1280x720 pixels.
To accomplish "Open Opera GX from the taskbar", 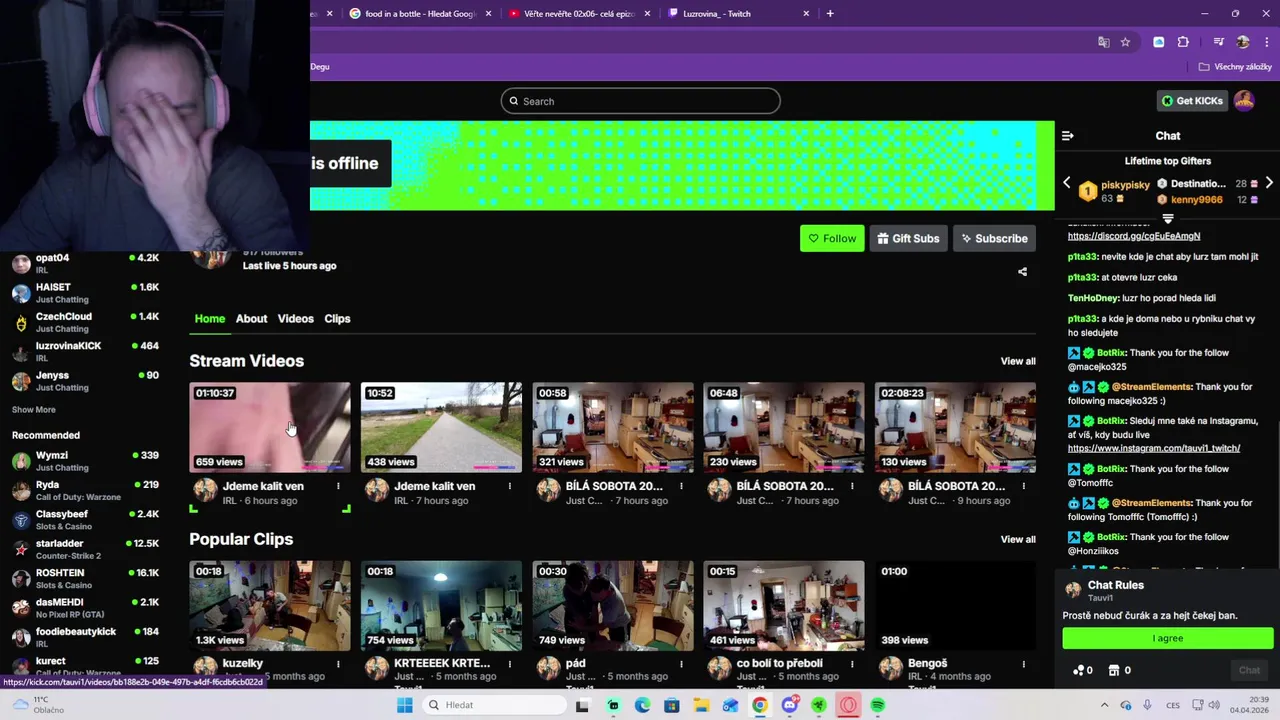I will point(848,705).
